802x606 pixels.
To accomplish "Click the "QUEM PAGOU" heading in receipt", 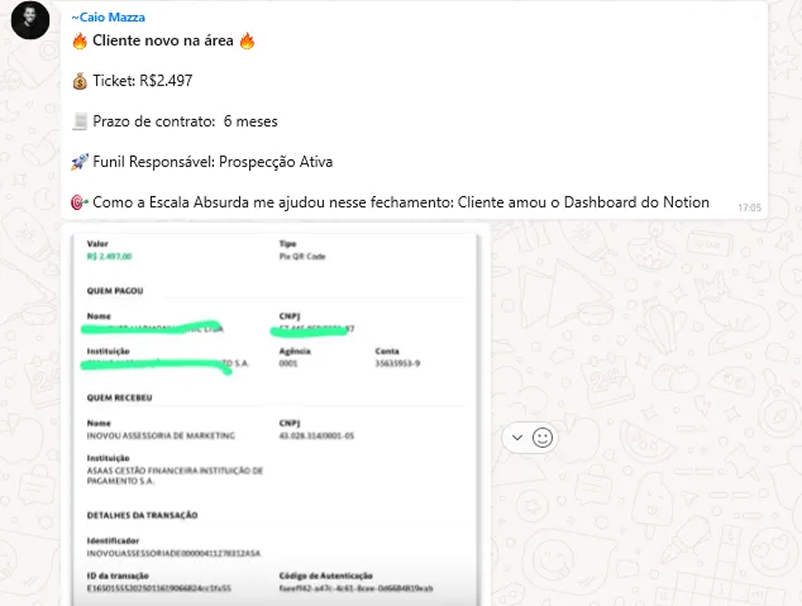I will click(115, 290).
